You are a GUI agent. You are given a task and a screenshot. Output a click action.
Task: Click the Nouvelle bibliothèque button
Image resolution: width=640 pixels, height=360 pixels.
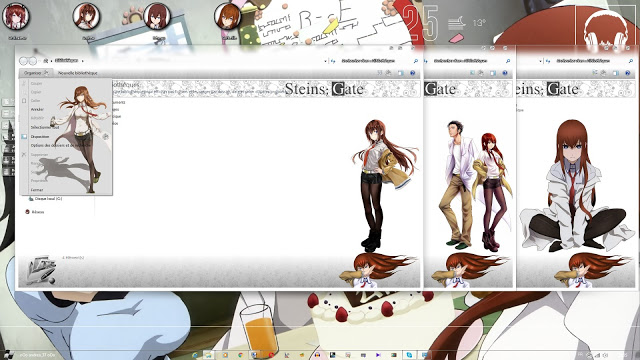78,73
